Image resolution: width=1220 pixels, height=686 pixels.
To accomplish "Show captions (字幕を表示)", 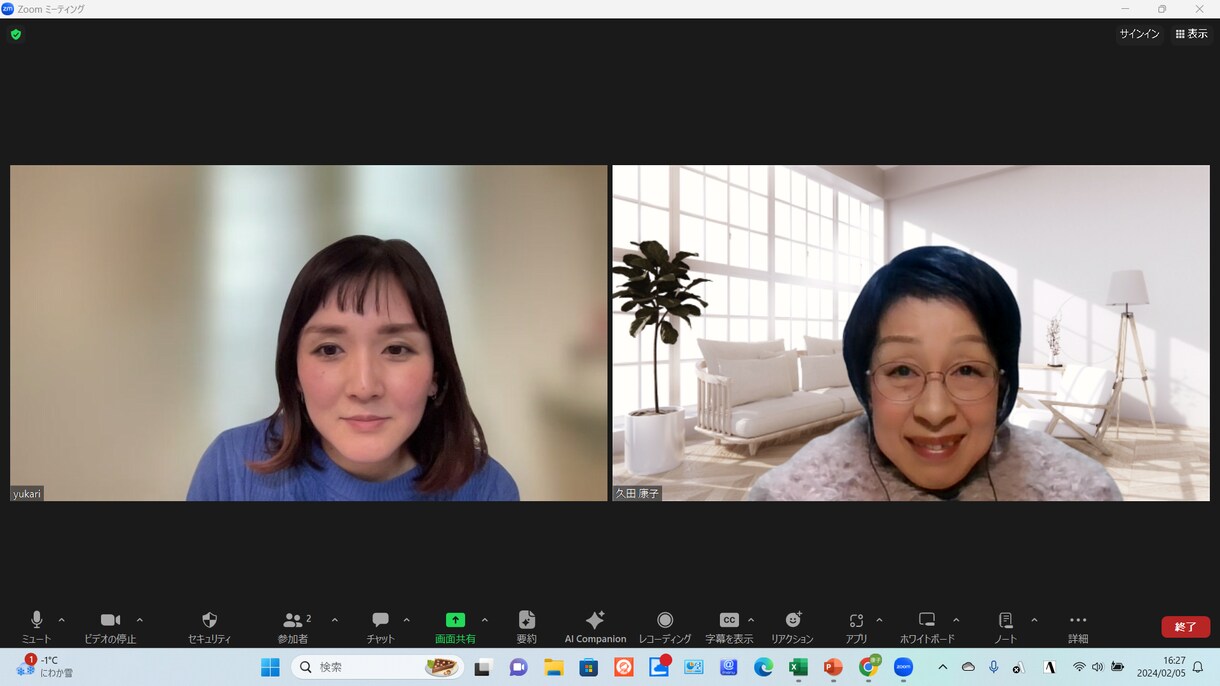I will tap(729, 627).
